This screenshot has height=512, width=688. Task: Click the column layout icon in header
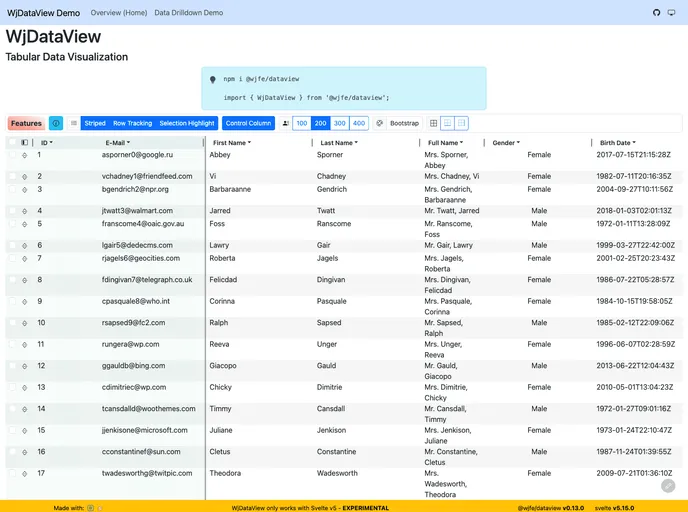tap(25, 143)
